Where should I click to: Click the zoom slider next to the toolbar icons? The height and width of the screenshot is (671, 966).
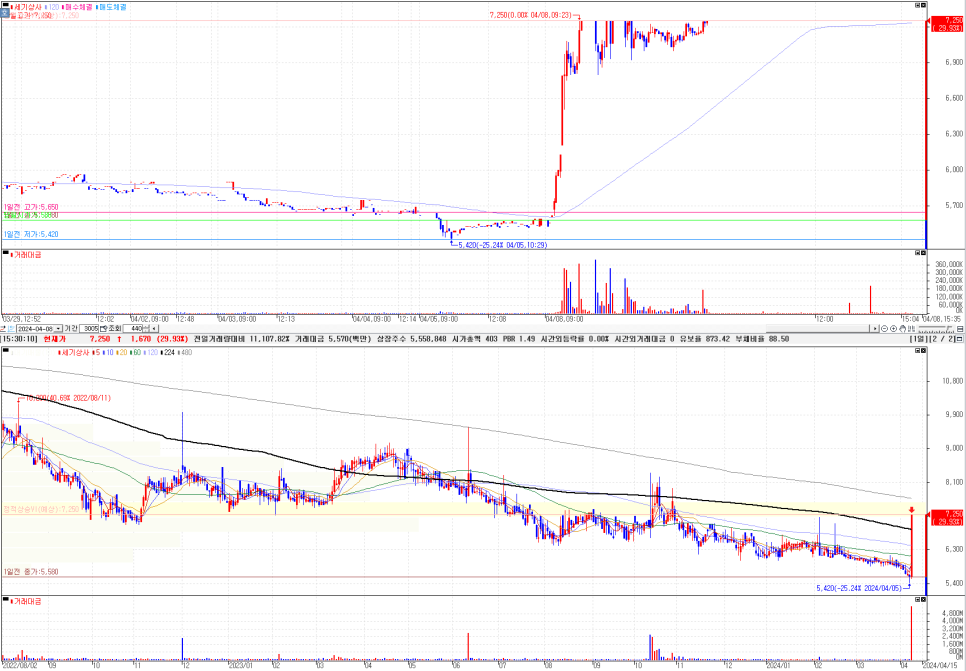[937, 329]
